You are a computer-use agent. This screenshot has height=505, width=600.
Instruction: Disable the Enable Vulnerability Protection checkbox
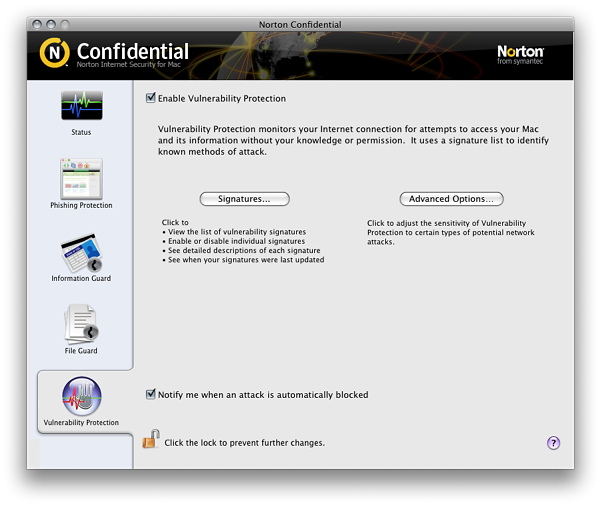point(151,98)
